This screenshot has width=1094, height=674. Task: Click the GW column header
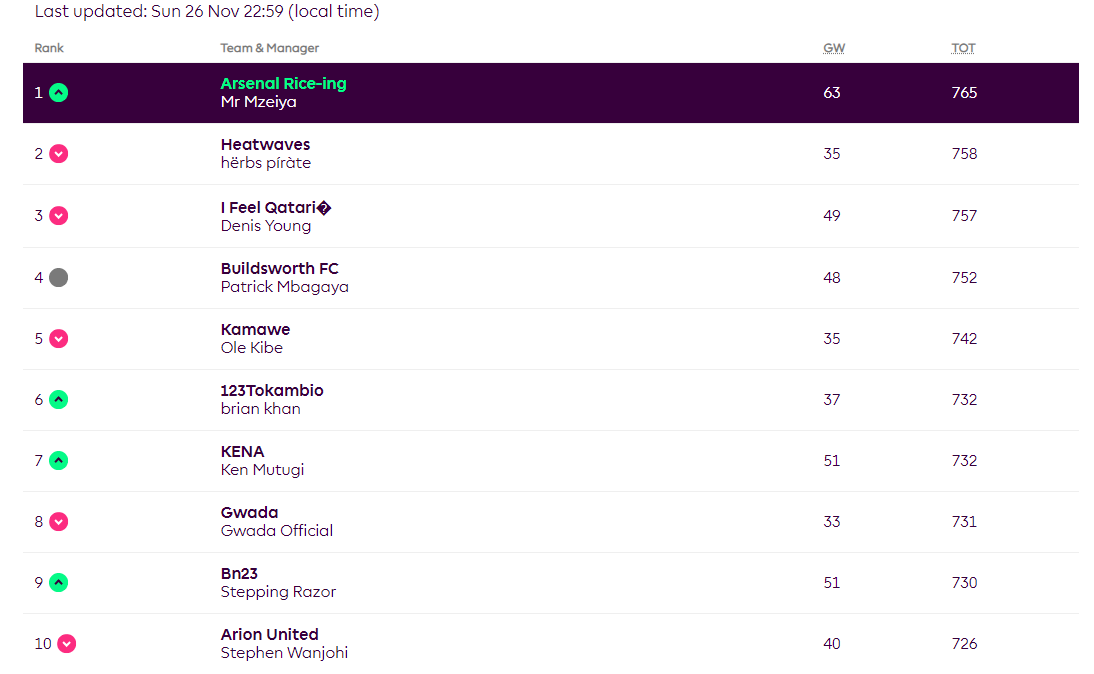[834, 48]
